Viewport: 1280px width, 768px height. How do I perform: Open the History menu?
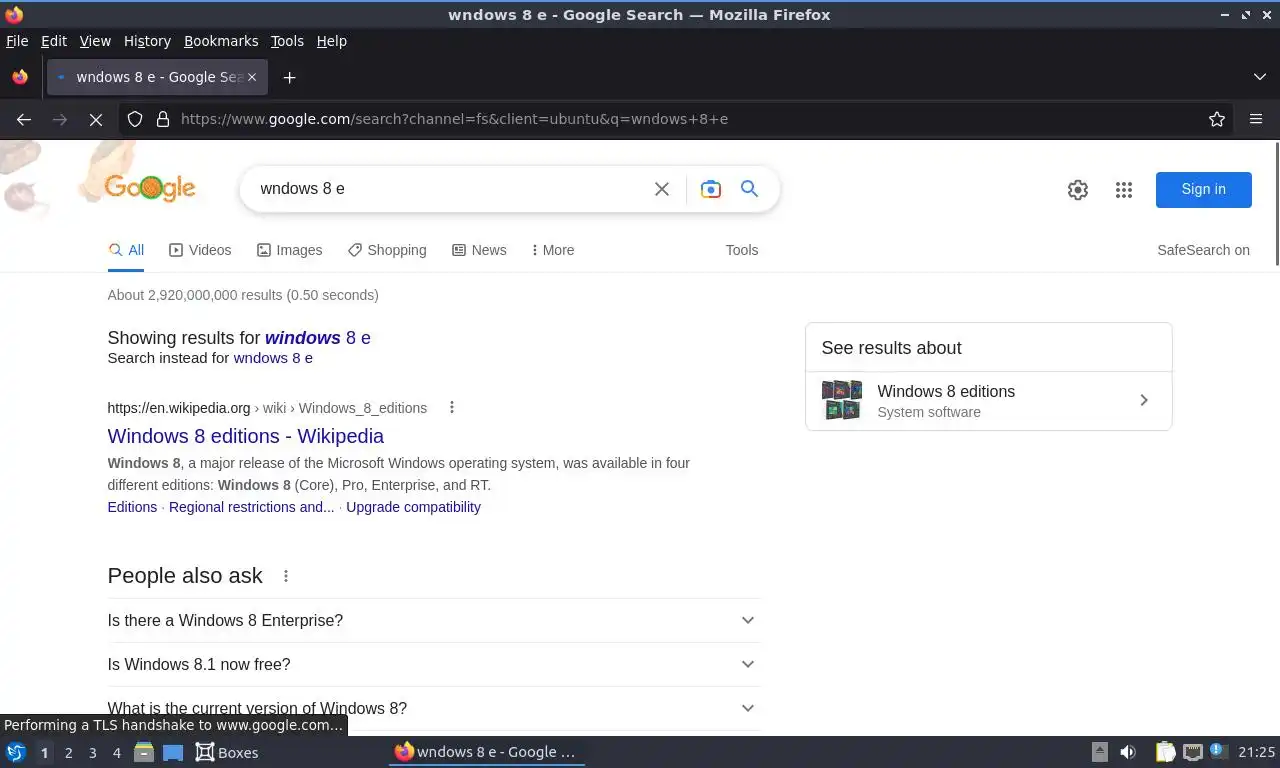147,41
